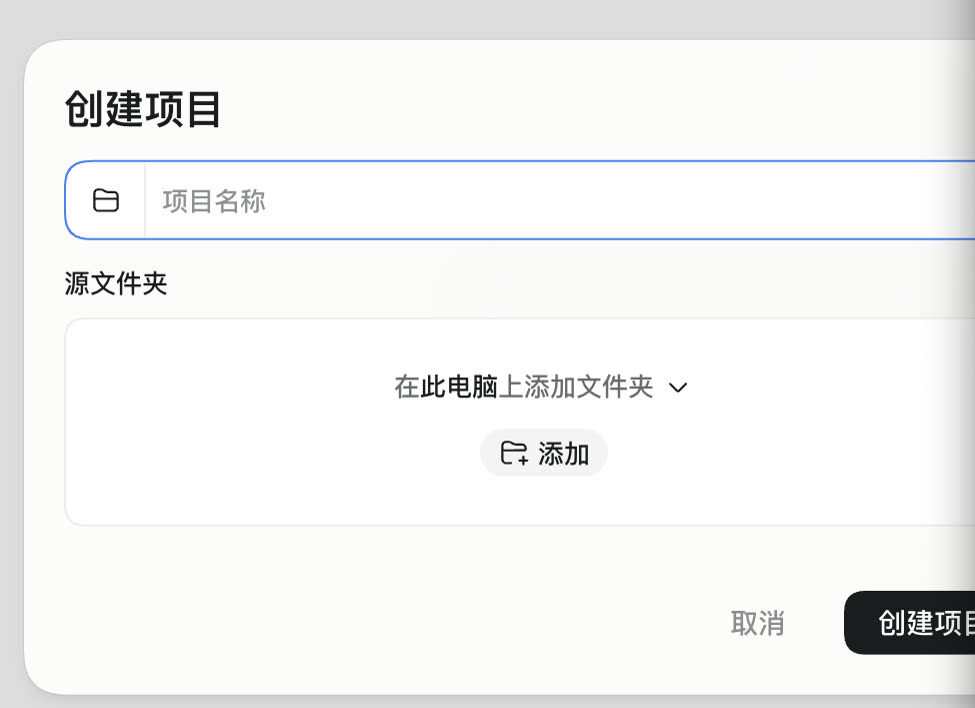
Task: Focus the 项目名称 input field
Action: tap(559, 200)
